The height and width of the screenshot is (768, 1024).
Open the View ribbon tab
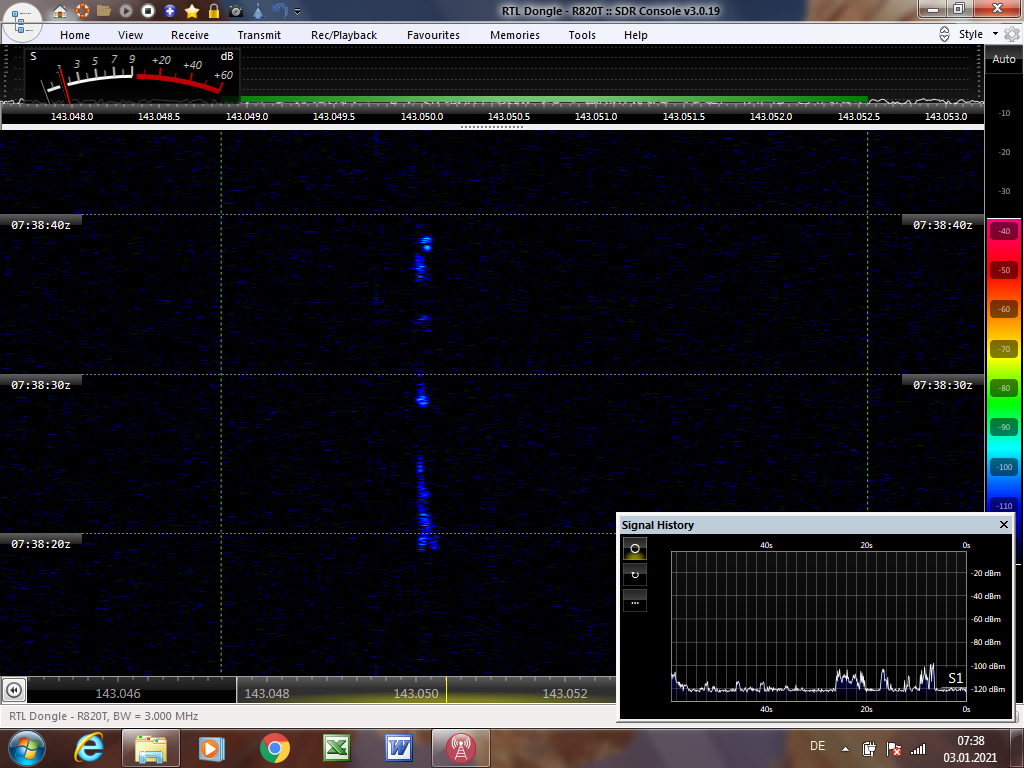[131, 35]
